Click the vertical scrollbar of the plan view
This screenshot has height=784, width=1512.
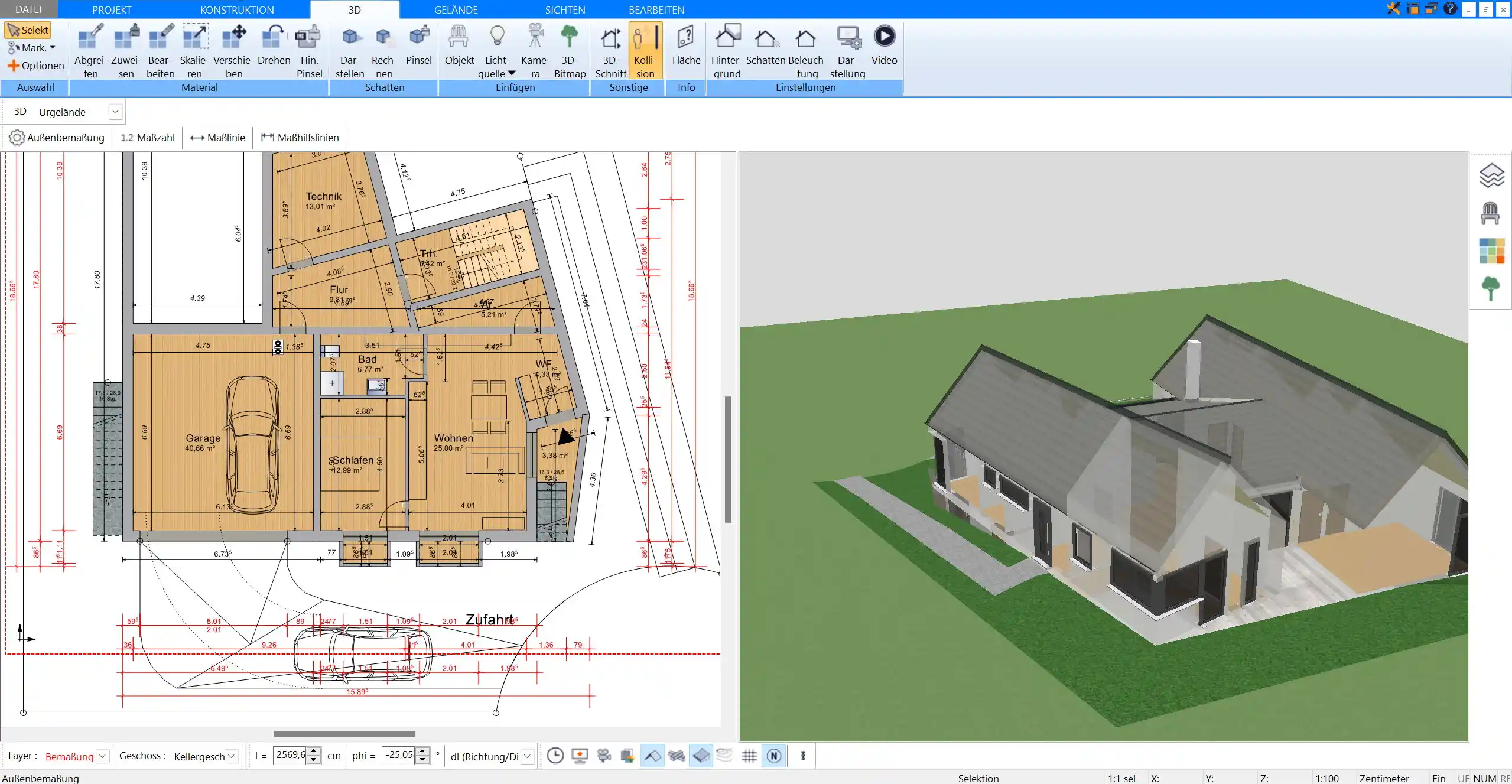coord(728,460)
